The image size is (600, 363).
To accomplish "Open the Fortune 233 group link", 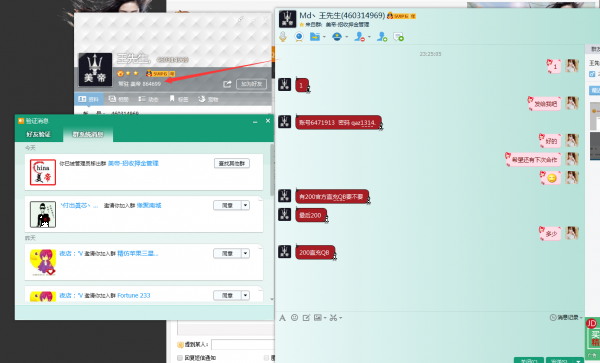I will click(x=134, y=295).
